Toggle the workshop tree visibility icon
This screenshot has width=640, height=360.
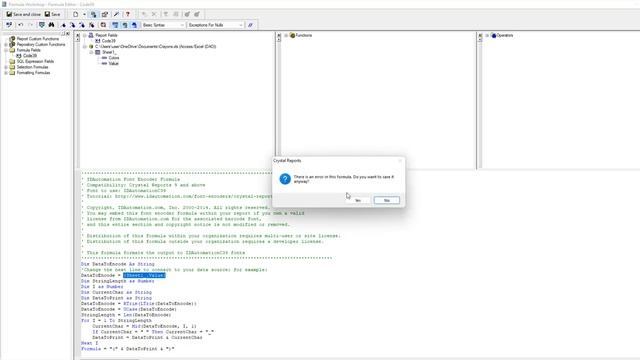click(93, 14)
